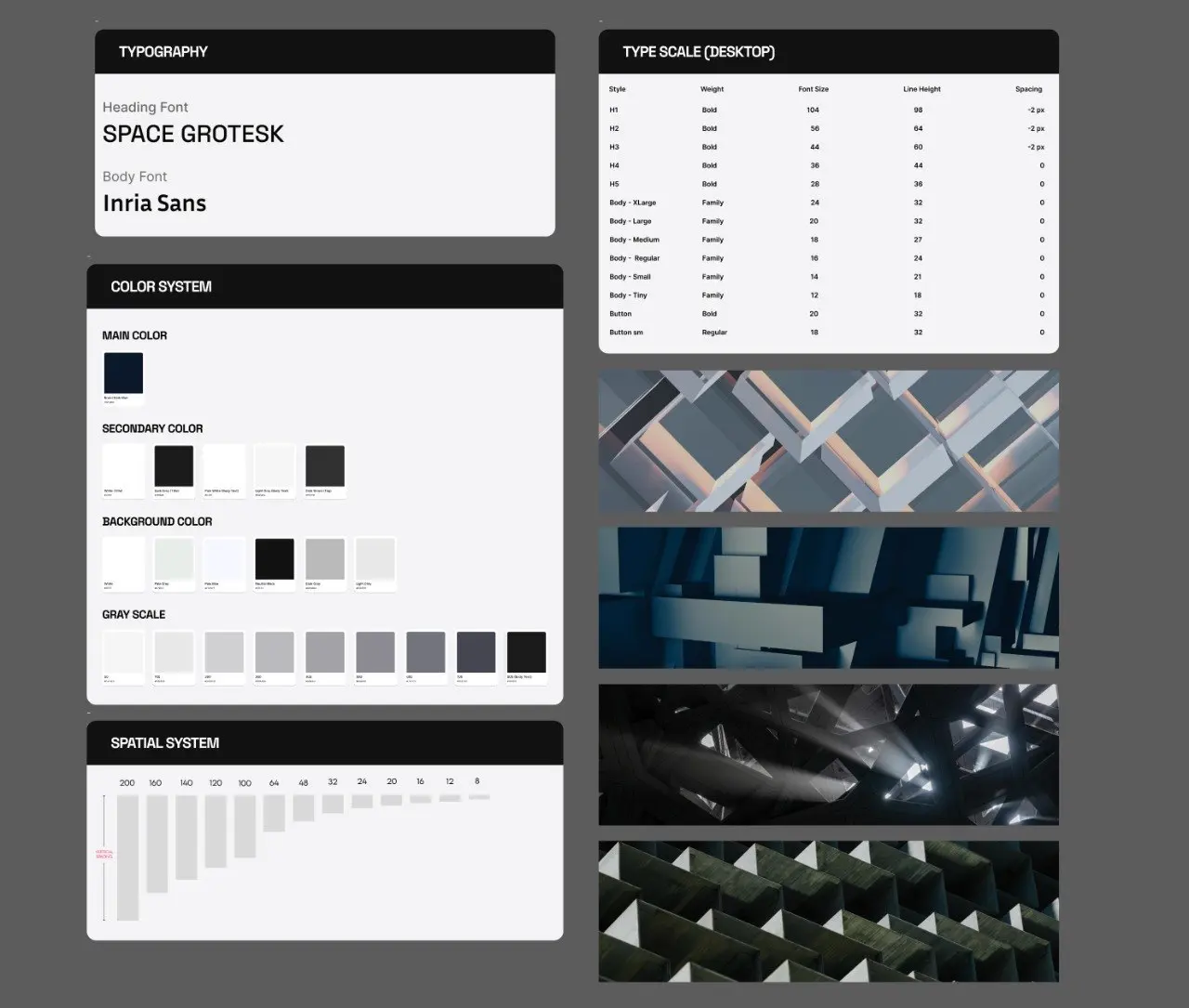Click the "Body Font" label
The height and width of the screenshot is (1008, 1189).
pyautogui.click(x=135, y=177)
